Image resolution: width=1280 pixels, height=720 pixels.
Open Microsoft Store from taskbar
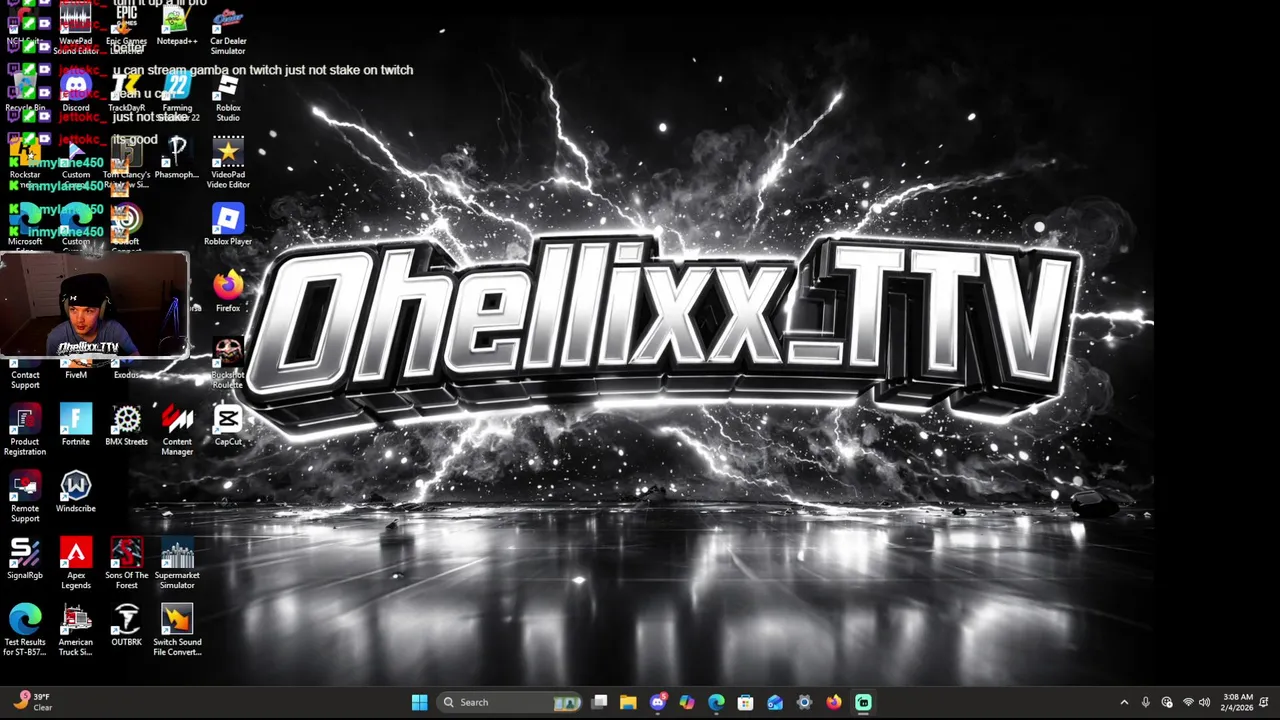point(745,702)
